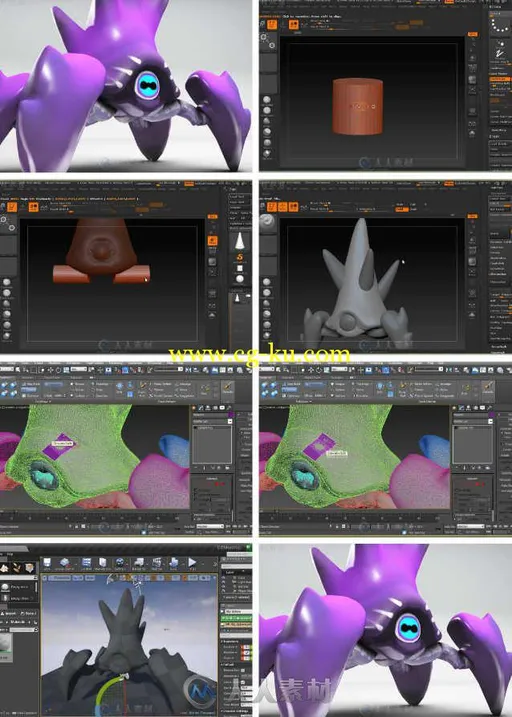This screenshot has height=717, width=512.
Task: Click Save icon in Unreal Editor toolbar
Action: [47, 562]
